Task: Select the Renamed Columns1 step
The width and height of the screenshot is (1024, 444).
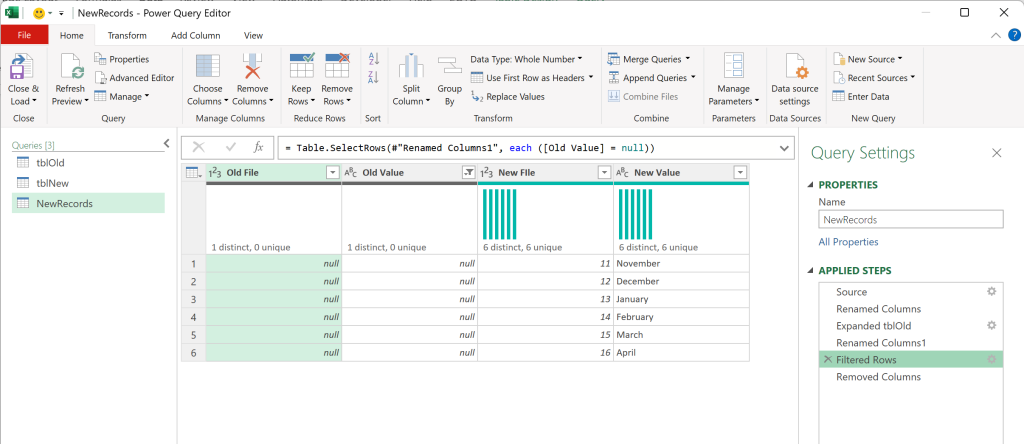Action: [910, 343]
